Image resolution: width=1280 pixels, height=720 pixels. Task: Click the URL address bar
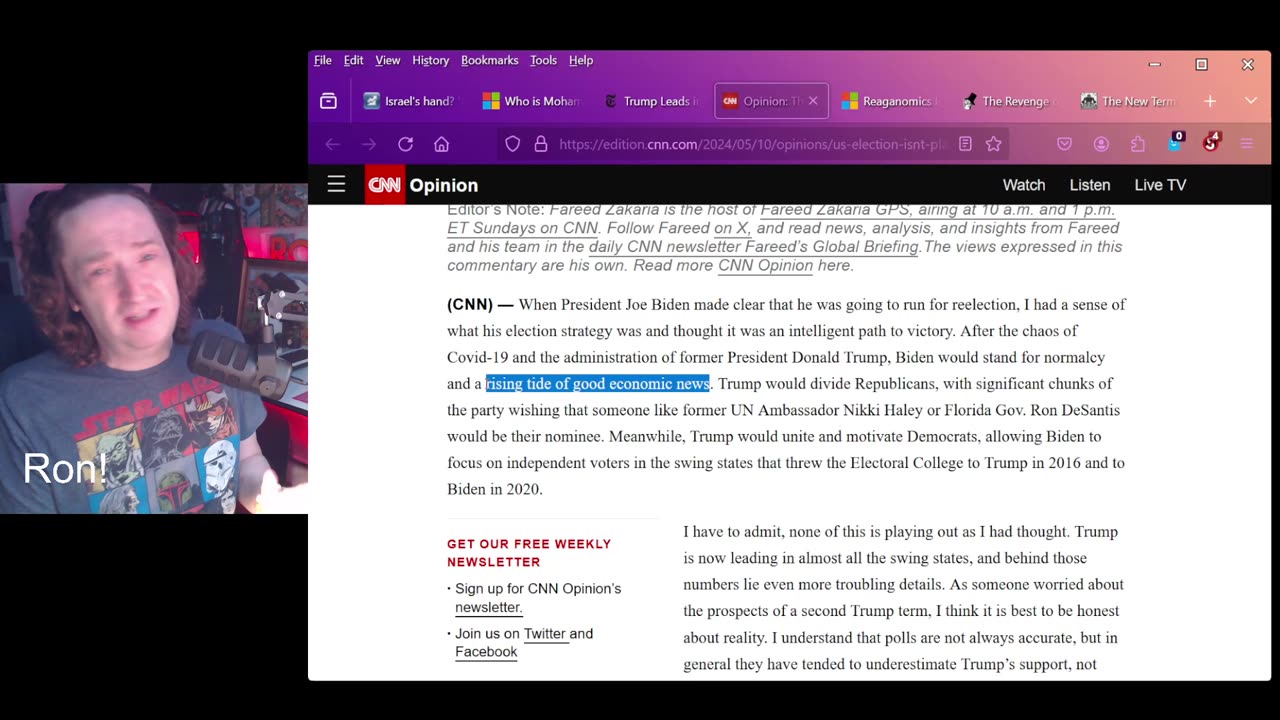click(x=751, y=144)
